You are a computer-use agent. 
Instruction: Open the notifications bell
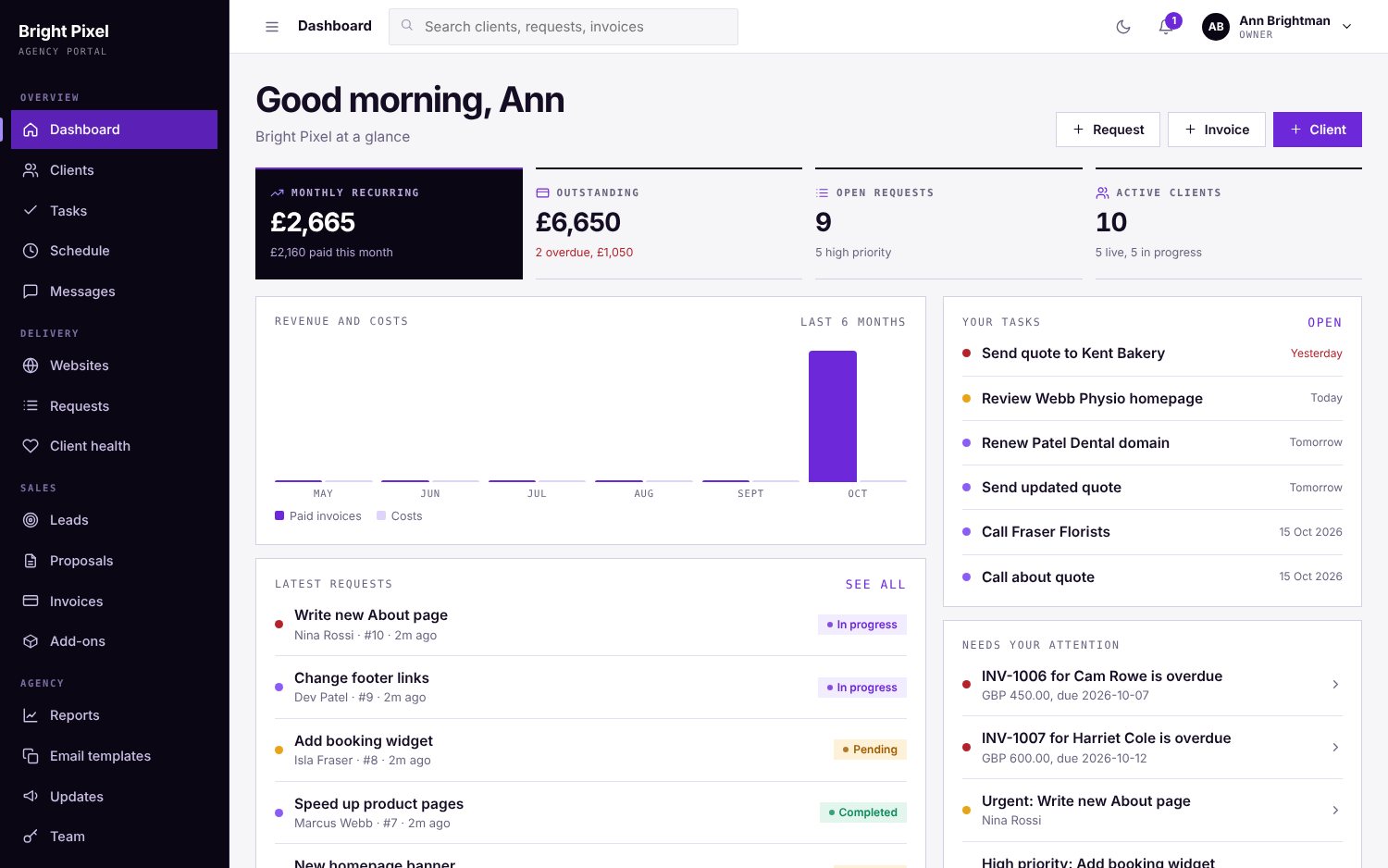(x=1166, y=27)
